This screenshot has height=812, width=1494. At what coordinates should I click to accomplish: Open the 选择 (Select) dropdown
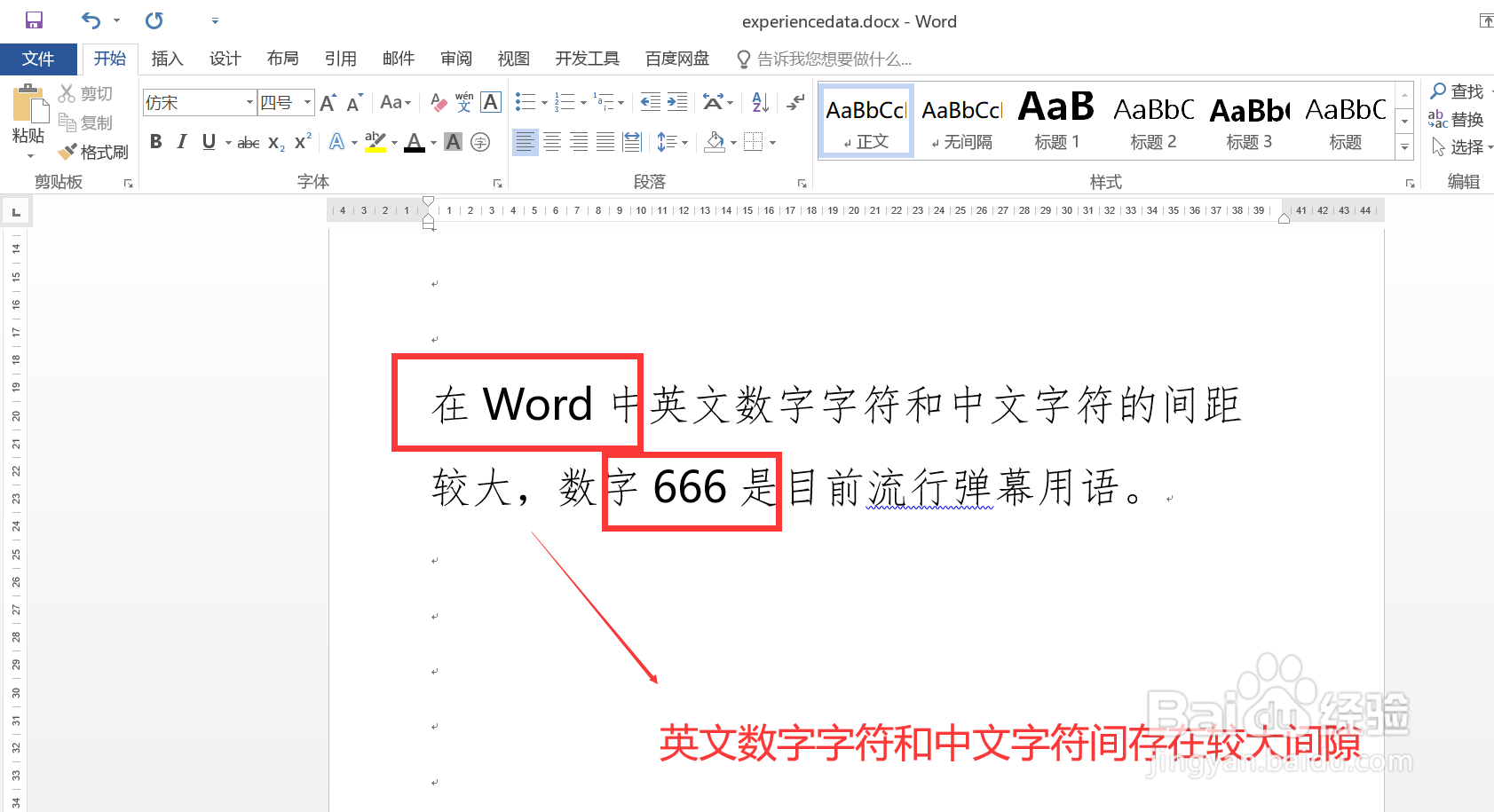click(x=1462, y=146)
